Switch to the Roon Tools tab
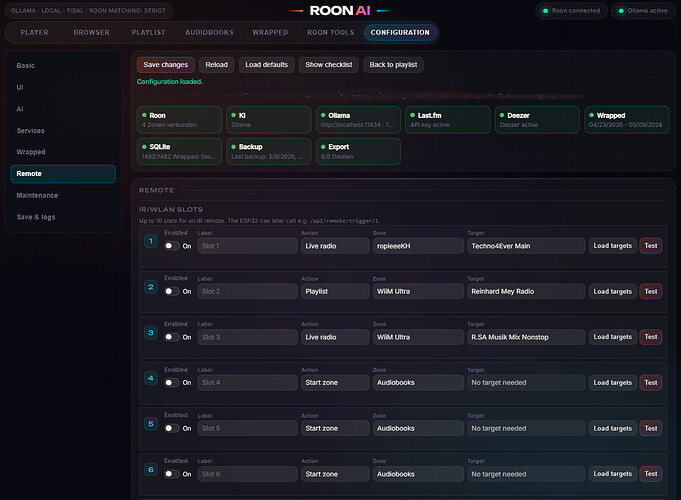The width and height of the screenshot is (681, 500). [331, 33]
